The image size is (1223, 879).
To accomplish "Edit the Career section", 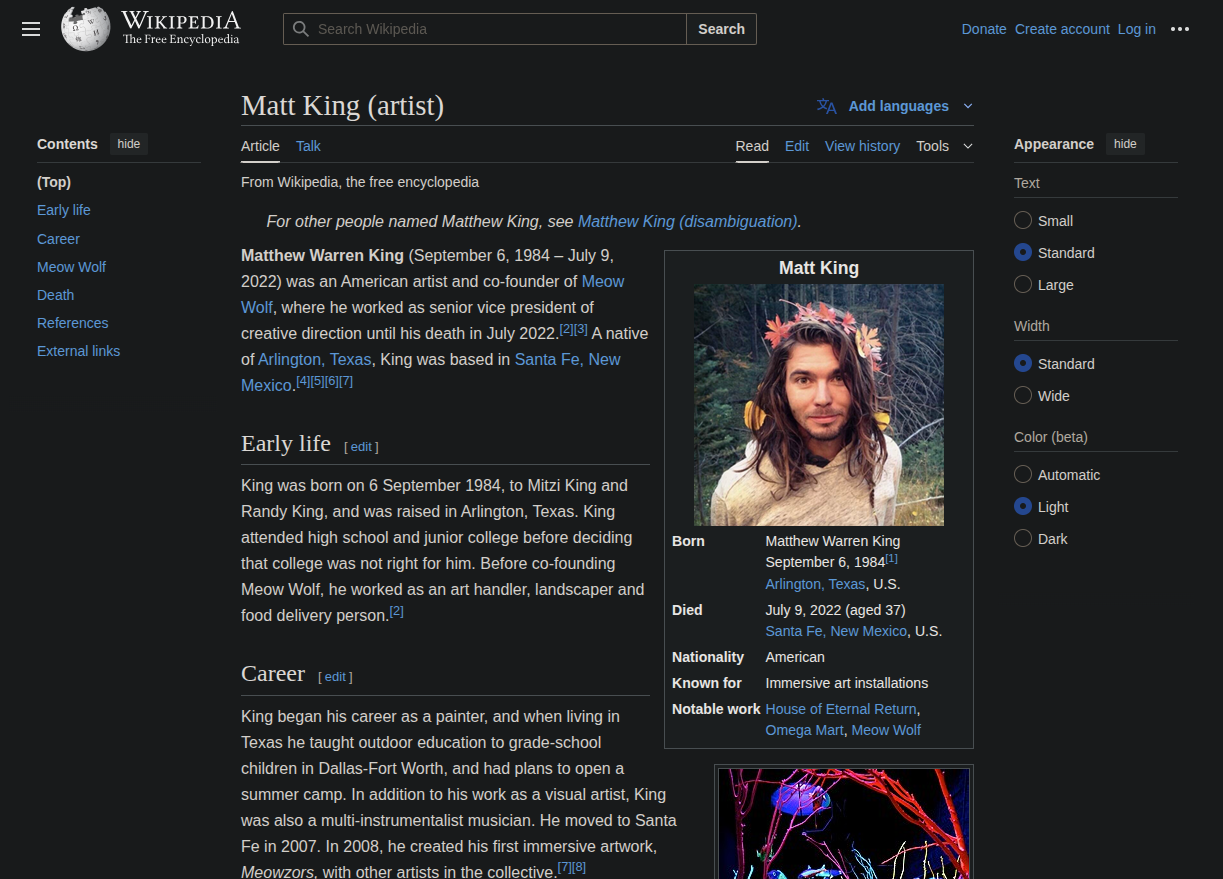I will [335, 677].
